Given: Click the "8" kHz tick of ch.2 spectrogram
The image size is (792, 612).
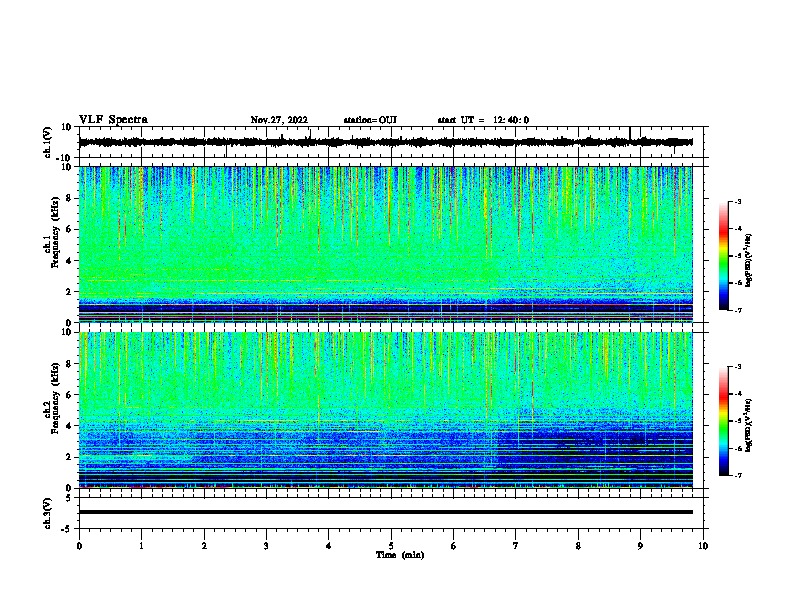Looking at the screenshot, I should (70, 364).
